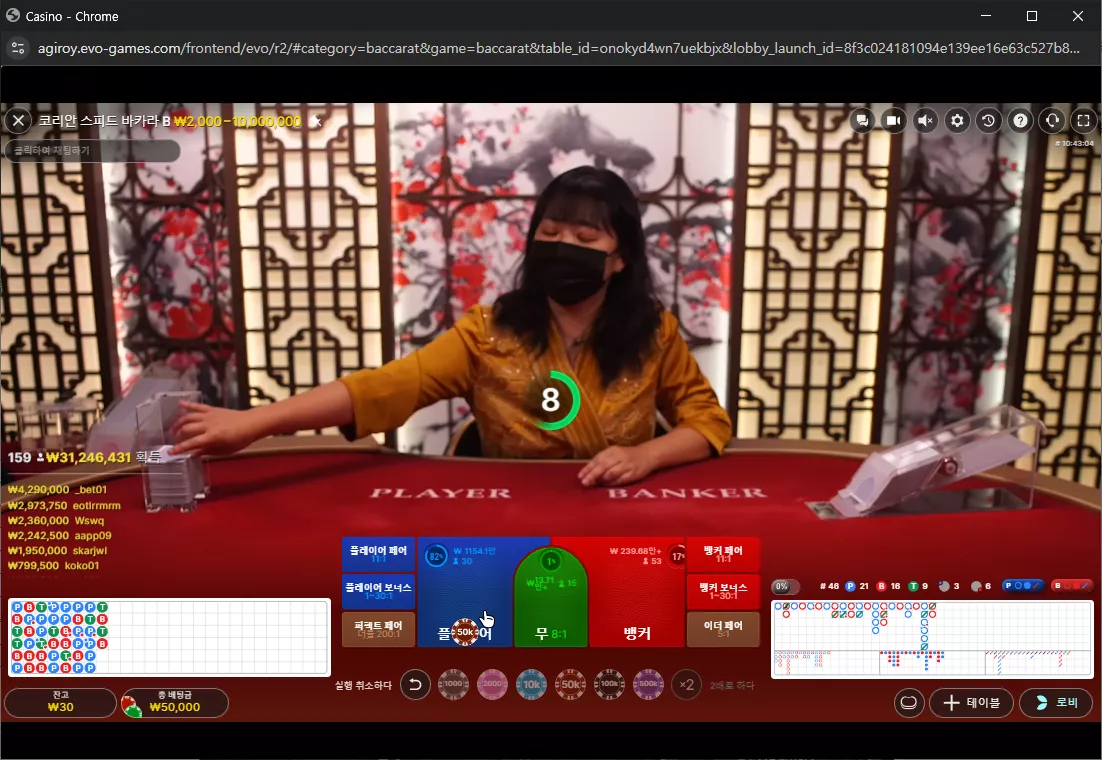Click the balance display showing ₩30
1102x760 pixels.
coord(60,702)
